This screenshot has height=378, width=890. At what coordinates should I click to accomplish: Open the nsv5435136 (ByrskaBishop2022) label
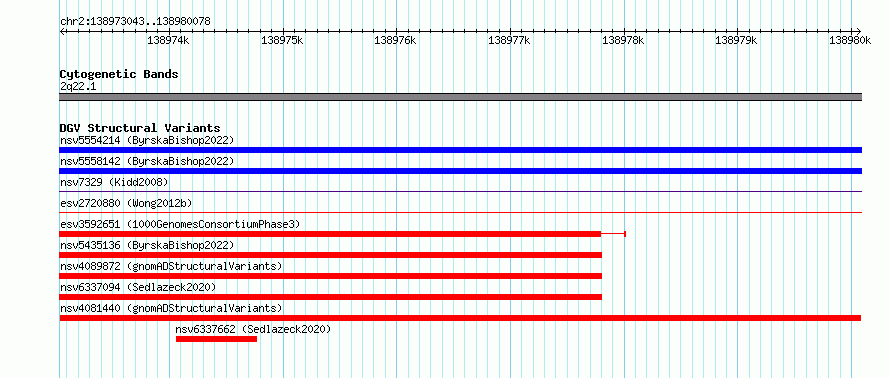pos(147,245)
